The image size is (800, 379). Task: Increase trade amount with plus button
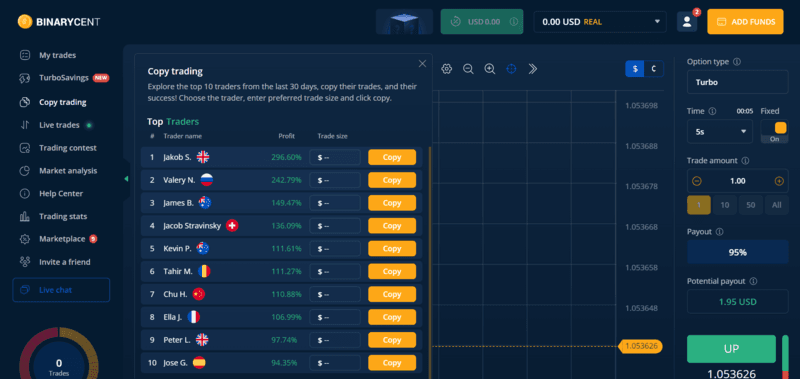click(x=779, y=181)
